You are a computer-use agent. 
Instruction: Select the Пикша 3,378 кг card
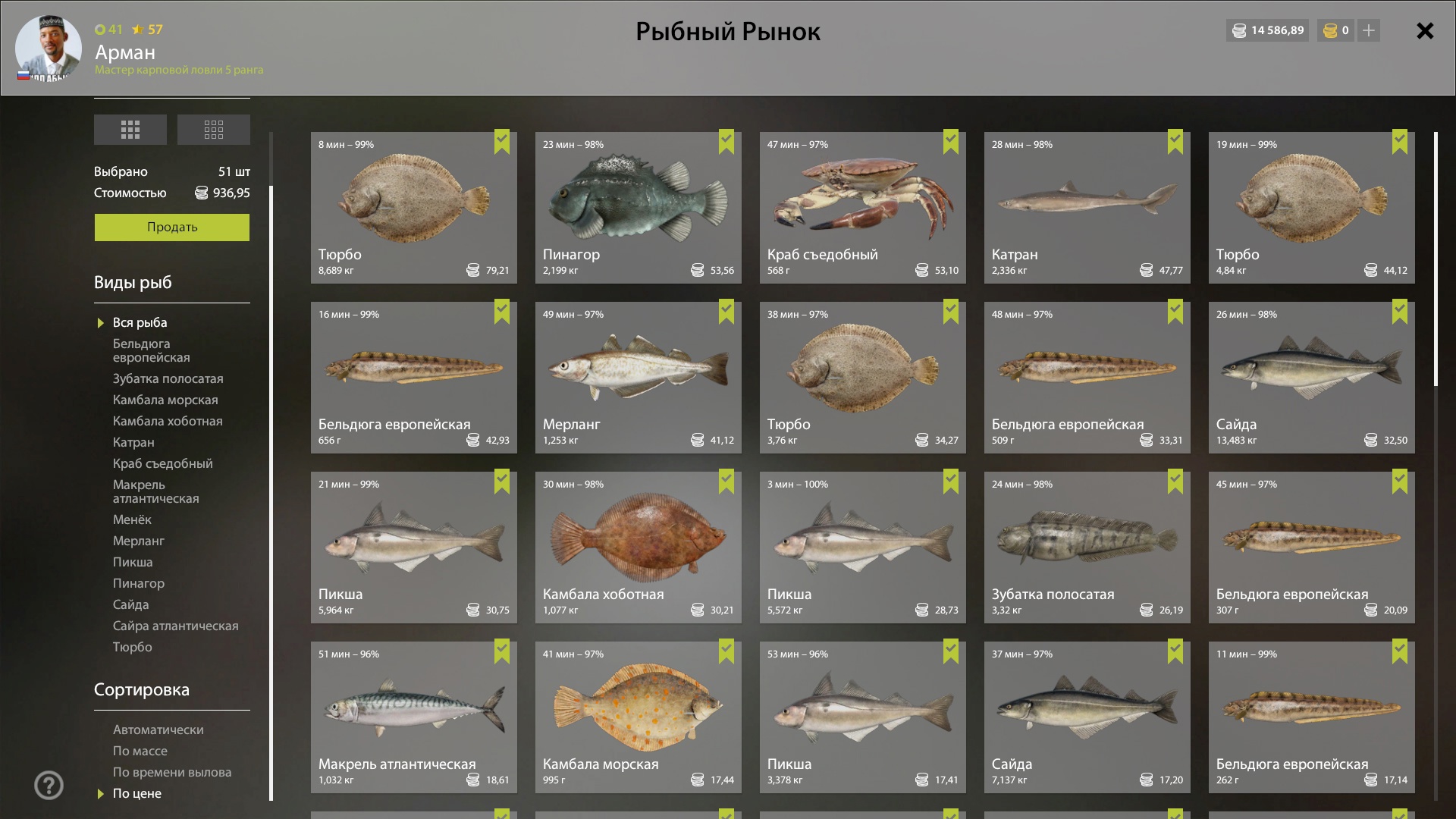(x=863, y=717)
